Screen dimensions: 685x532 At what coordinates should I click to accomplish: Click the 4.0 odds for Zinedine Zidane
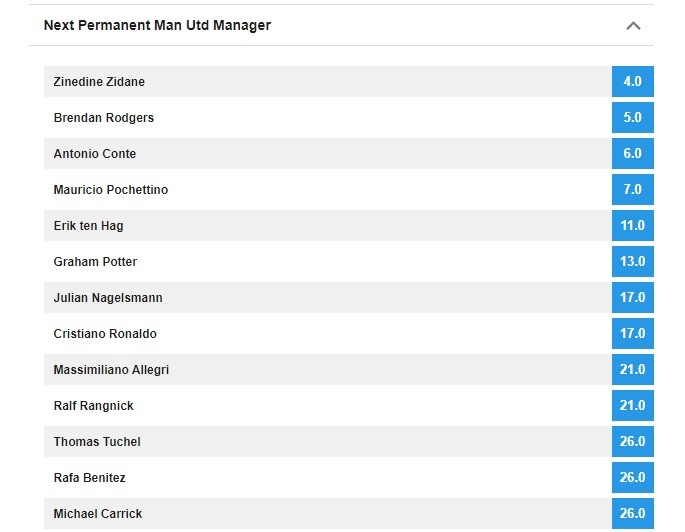point(632,82)
